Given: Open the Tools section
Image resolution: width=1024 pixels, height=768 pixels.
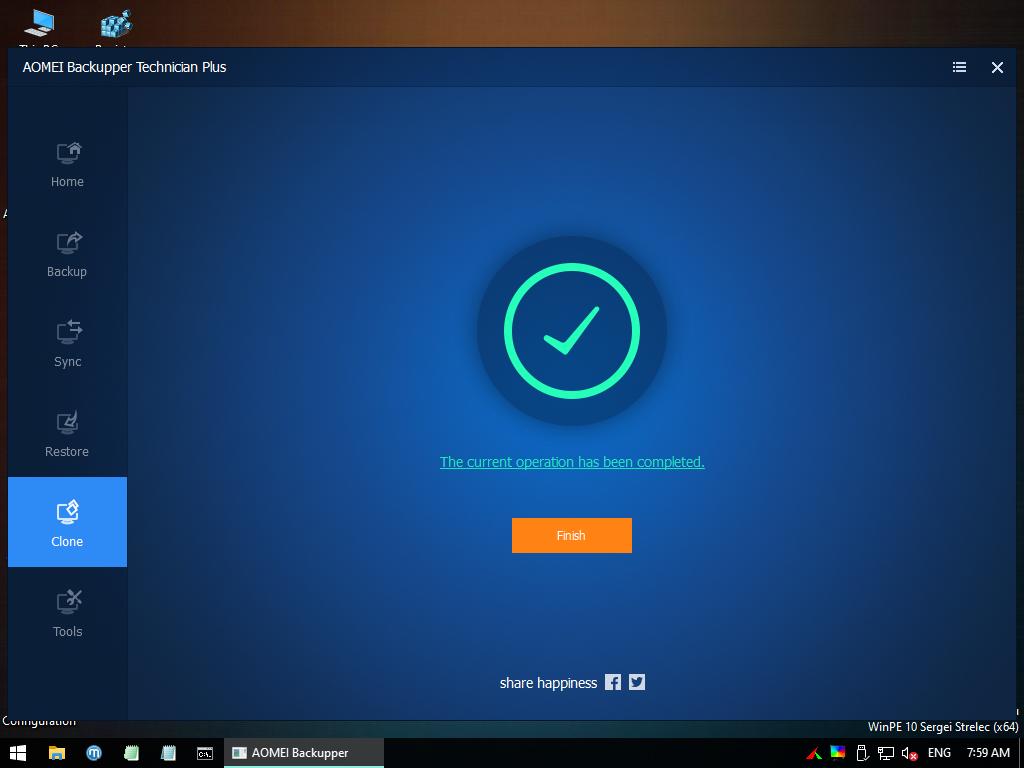Looking at the screenshot, I should (x=67, y=615).
